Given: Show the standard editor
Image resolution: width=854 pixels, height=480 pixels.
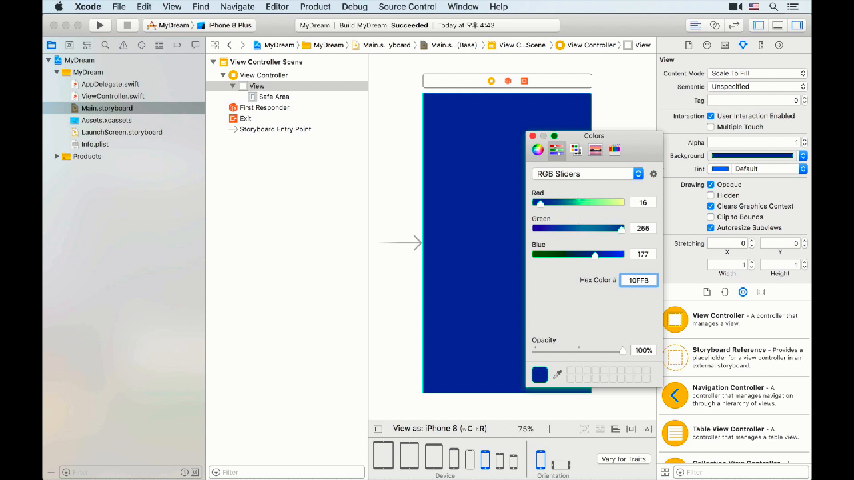Looking at the screenshot, I should (x=696, y=25).
